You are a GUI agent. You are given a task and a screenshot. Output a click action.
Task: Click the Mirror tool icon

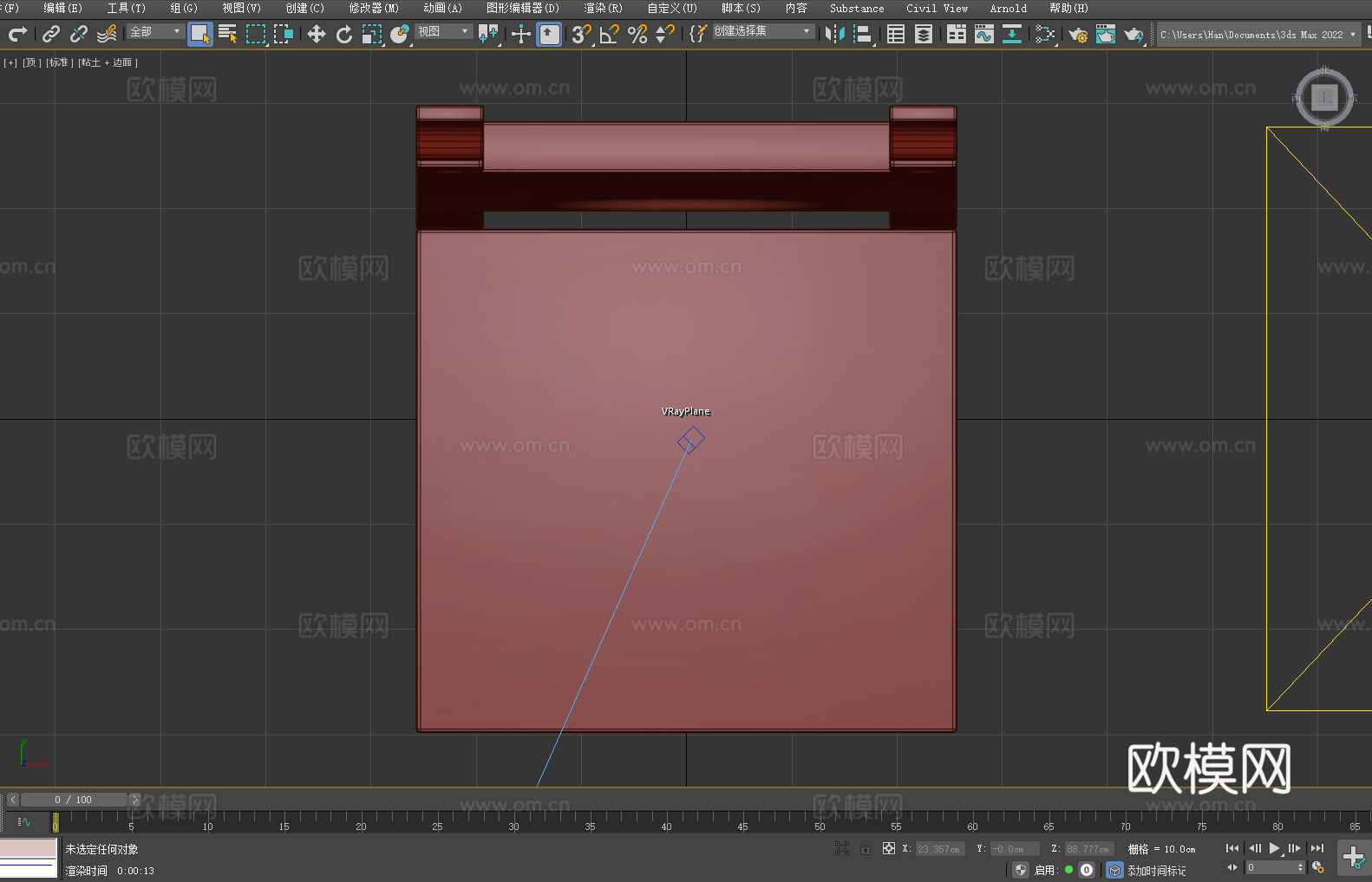(835, 34)
